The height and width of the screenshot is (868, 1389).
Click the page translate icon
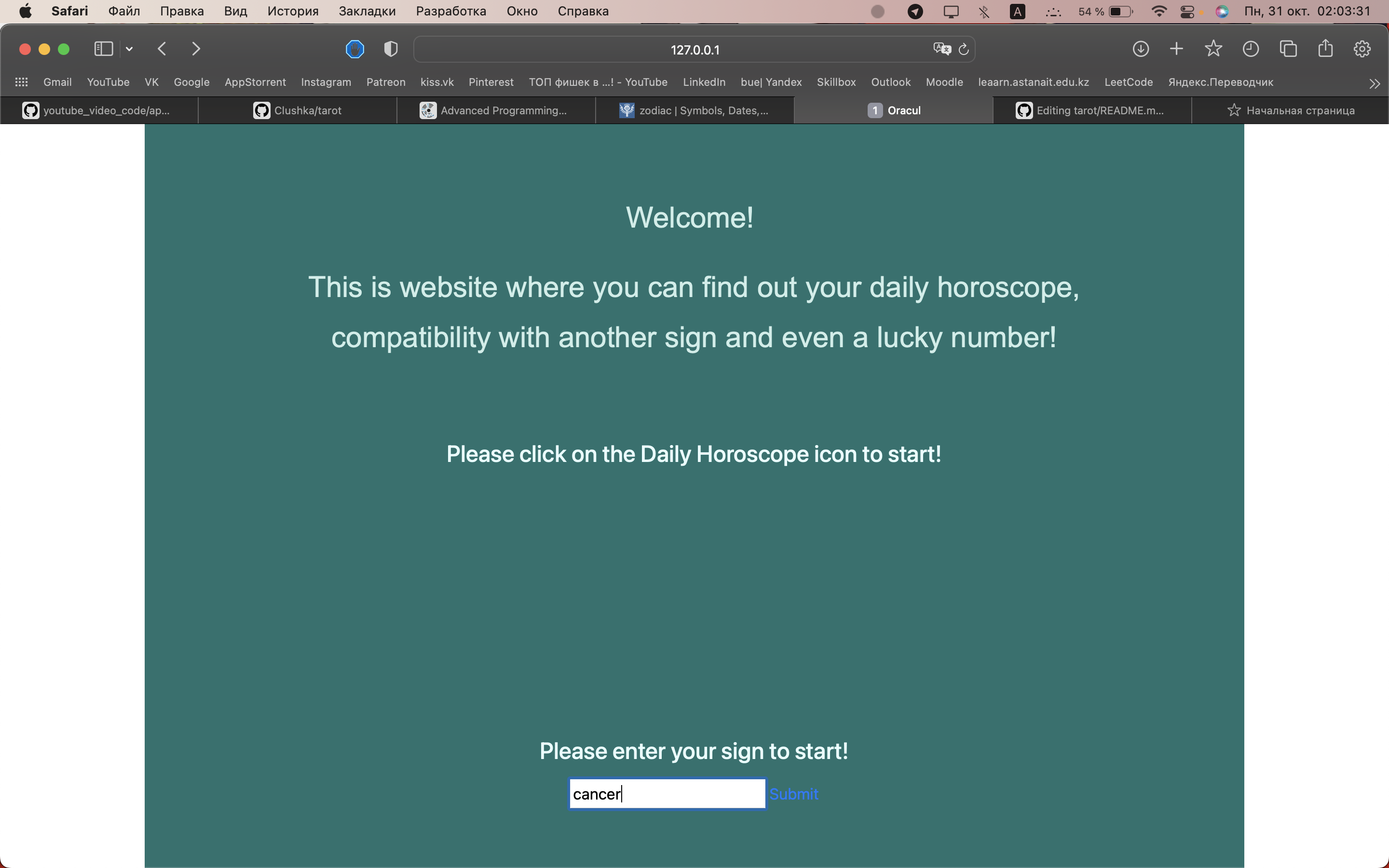point(941,49)
